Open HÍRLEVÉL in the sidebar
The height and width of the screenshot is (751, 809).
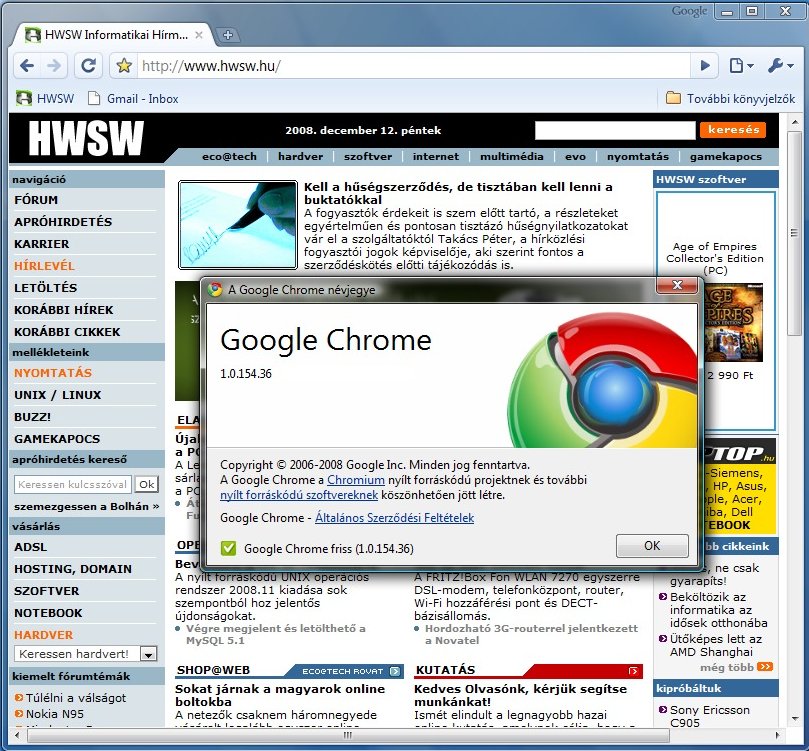tap(44, 266)
